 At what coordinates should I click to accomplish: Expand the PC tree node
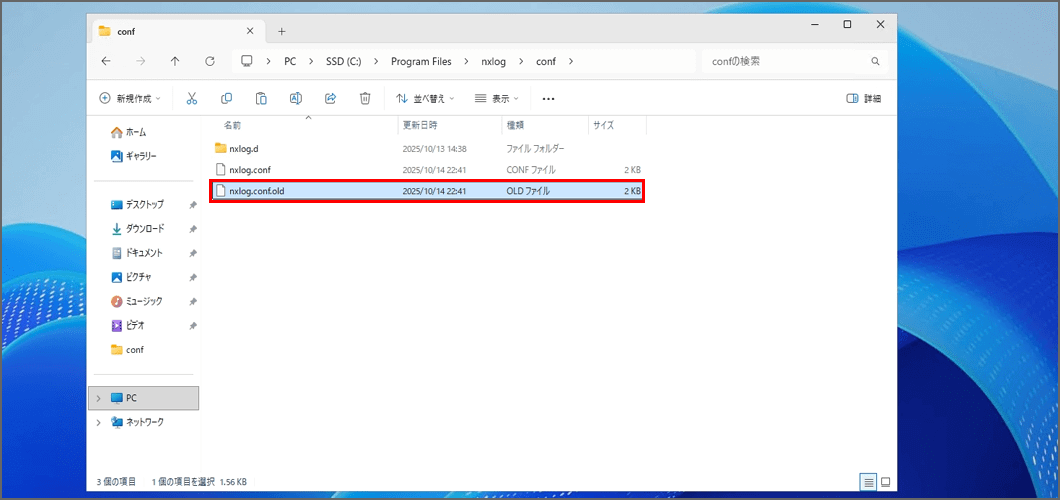97,398
